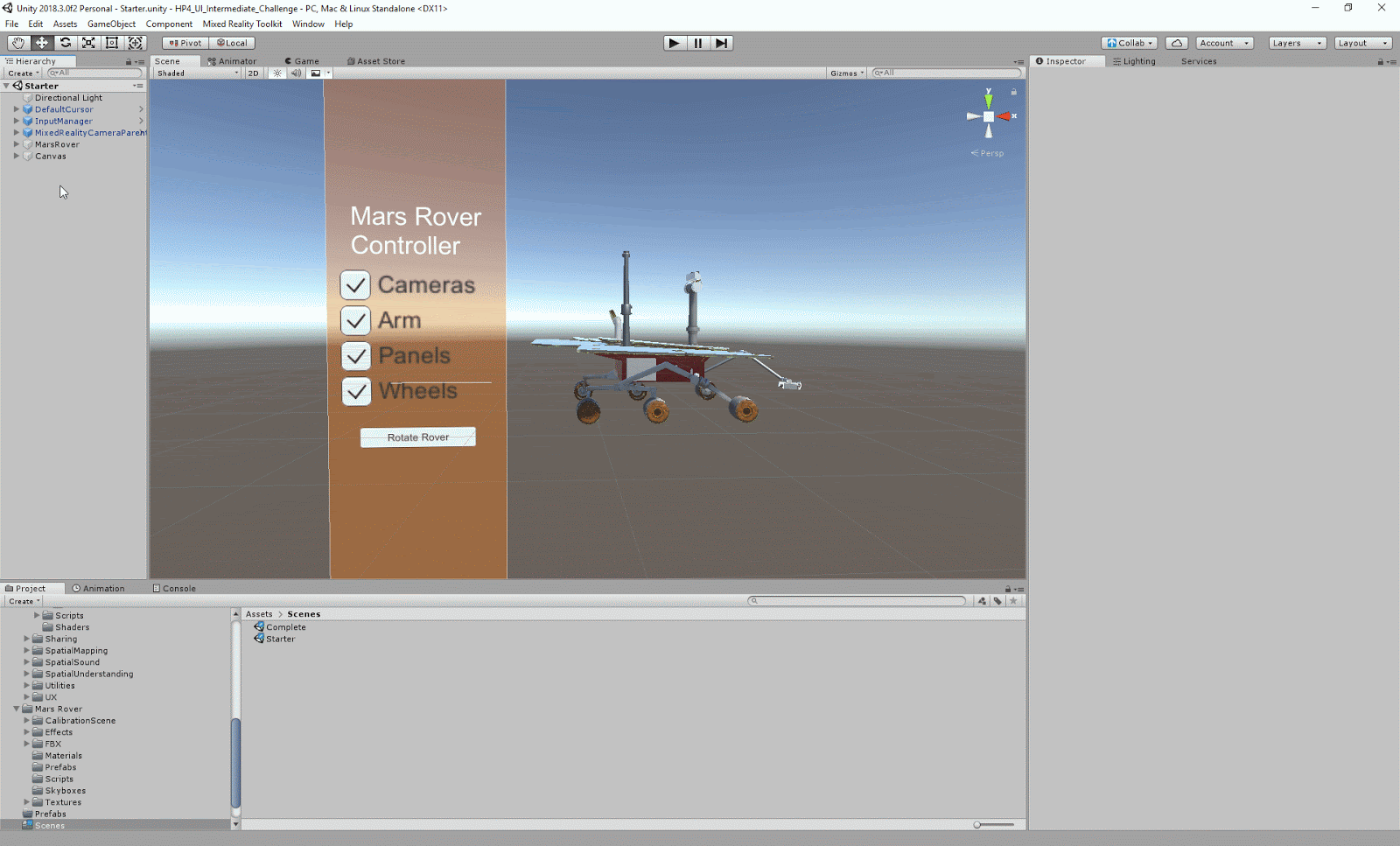This screenshot has height=846, width=1400.
Task: Expand the MarsRover hierarchy item
Action: click(17, 144)
